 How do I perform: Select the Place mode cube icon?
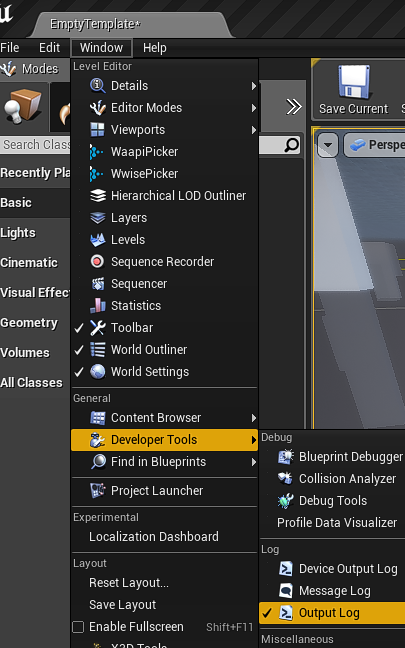(x=23, y=106)
